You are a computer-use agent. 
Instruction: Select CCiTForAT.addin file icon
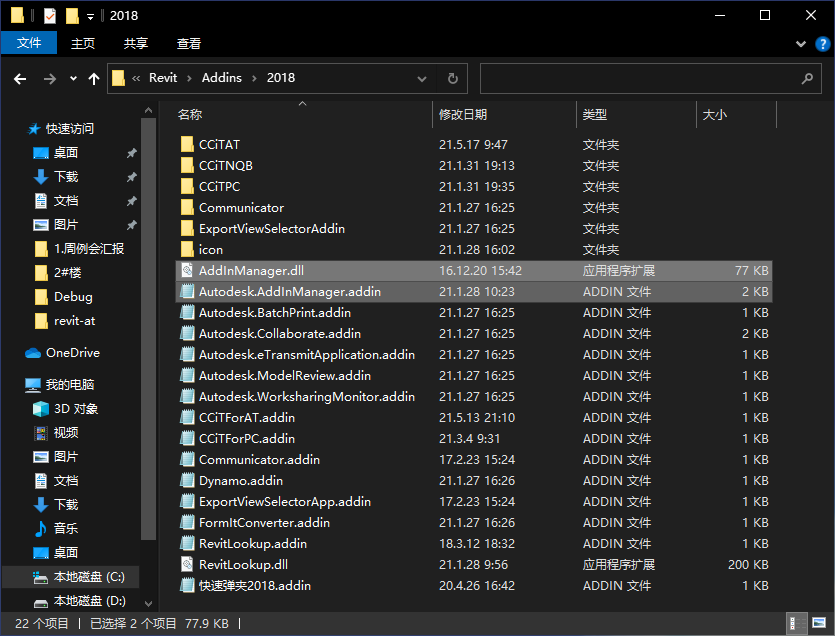click(x=187, y=418)
